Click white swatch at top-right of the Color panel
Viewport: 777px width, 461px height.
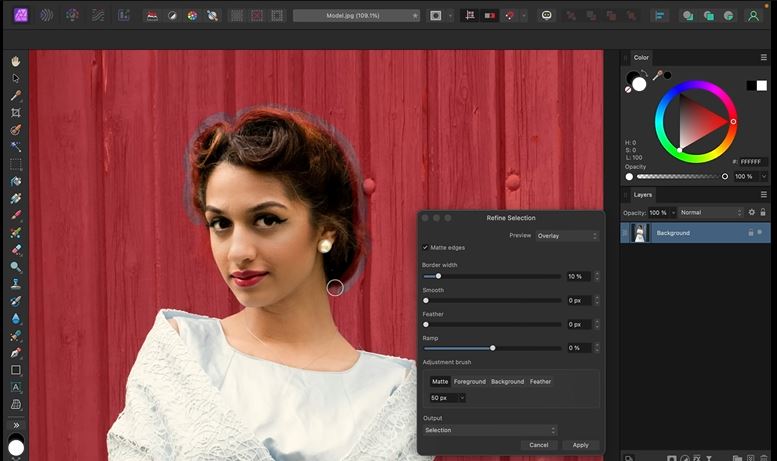pos(762,86)
